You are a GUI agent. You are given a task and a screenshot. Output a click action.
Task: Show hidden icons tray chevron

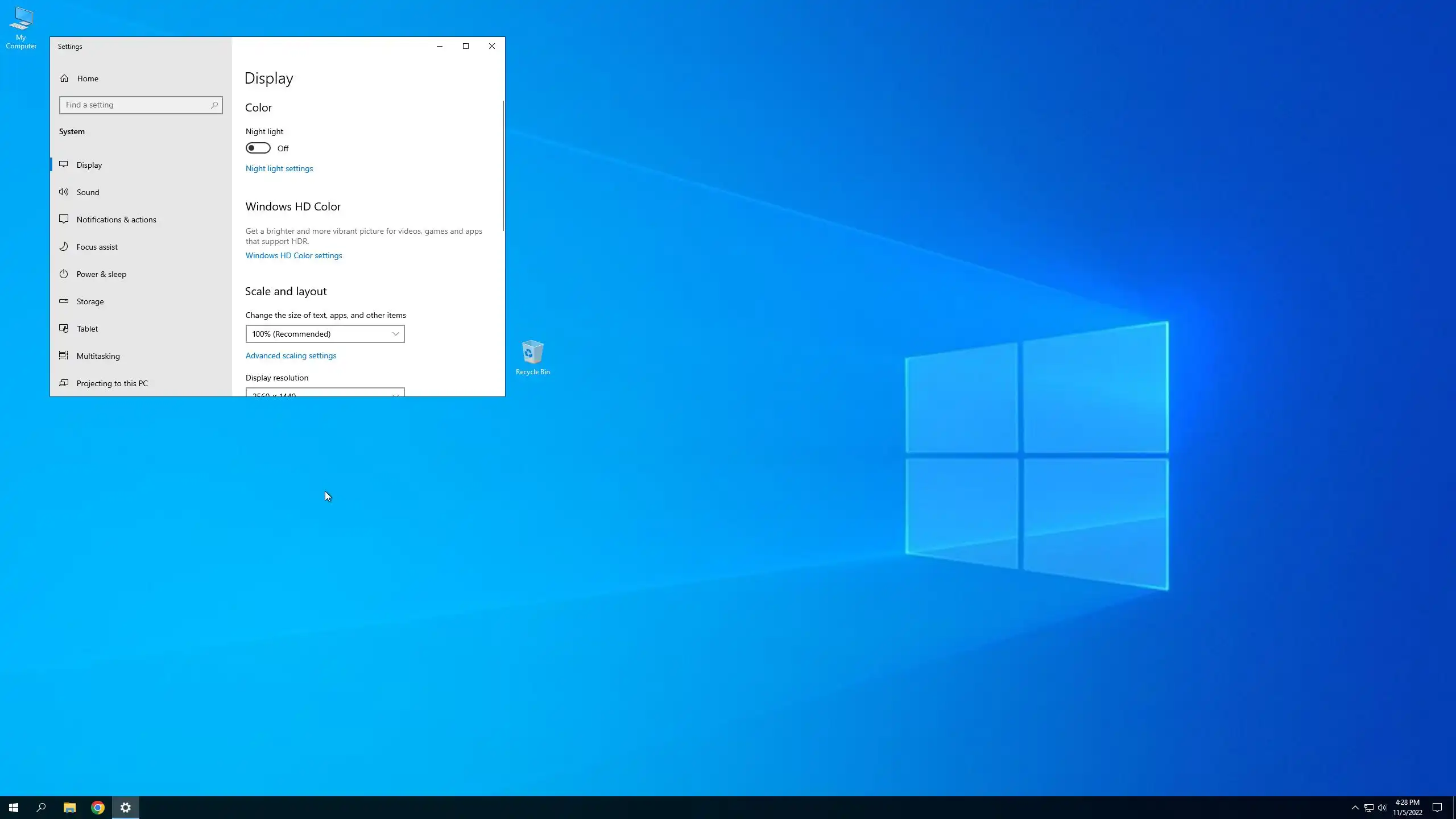pyautogui.click(x=1355, y=808)
